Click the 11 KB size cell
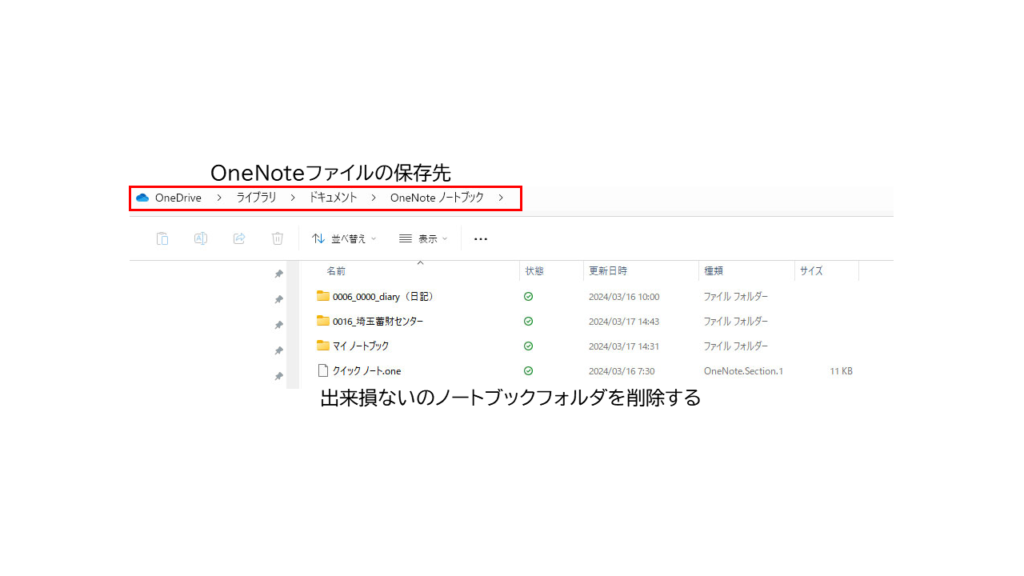 841,371
